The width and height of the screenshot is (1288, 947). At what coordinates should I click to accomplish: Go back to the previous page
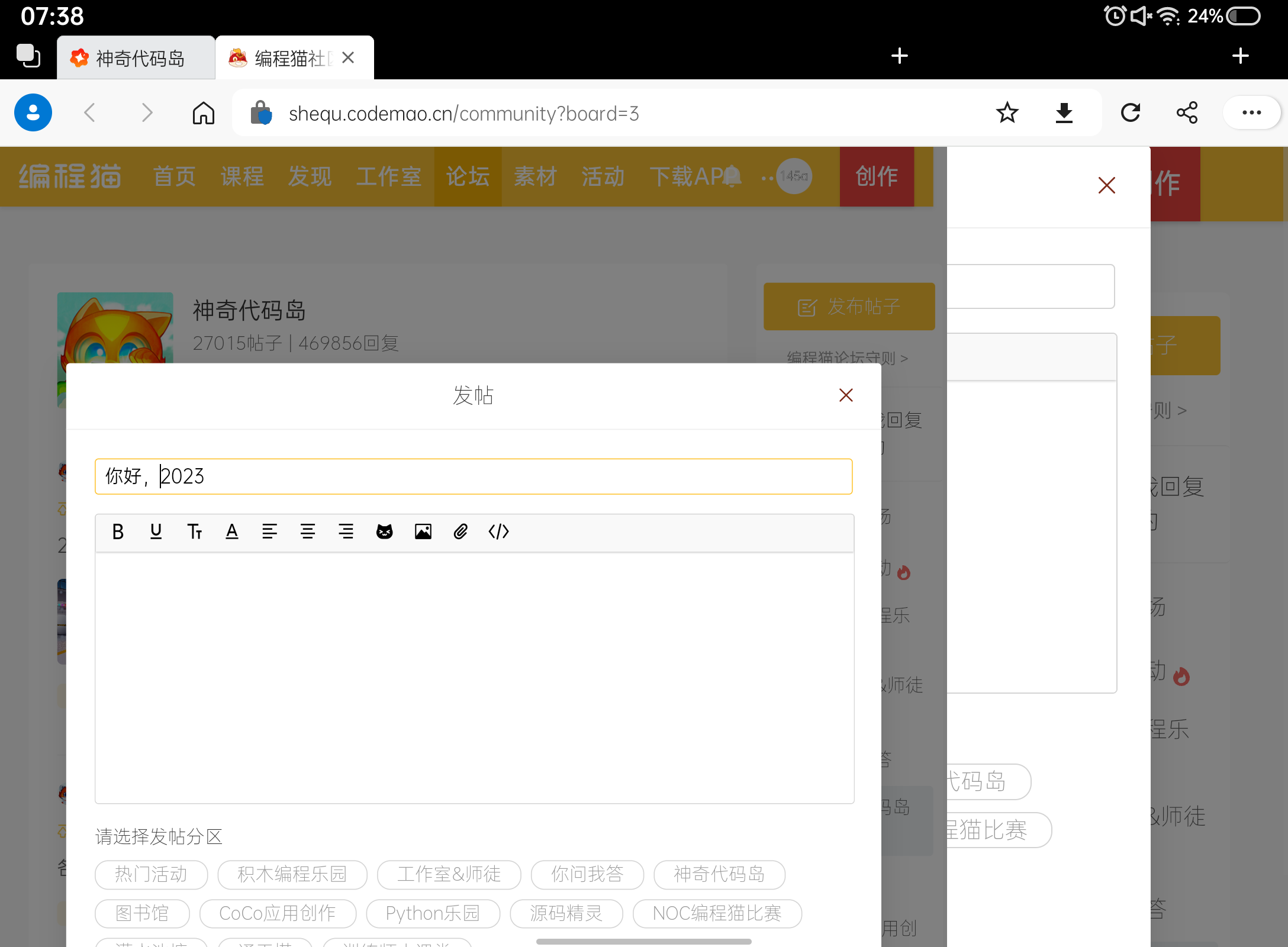(90, 112)
